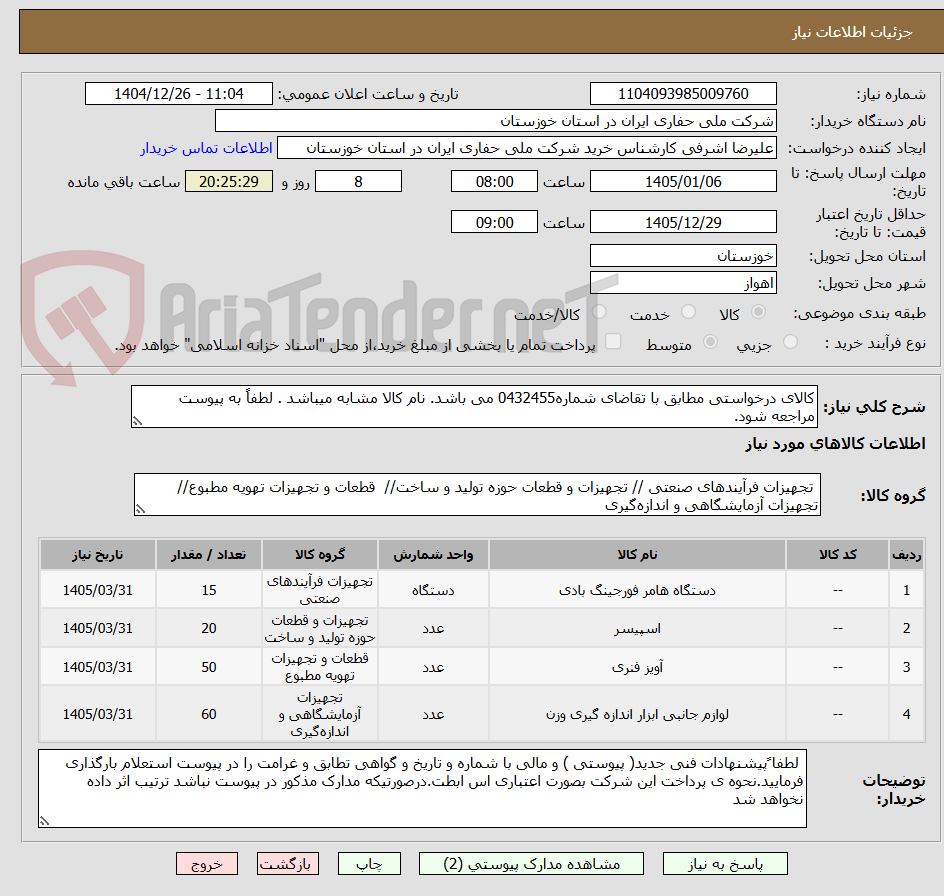Screen dimensions: 944x896
Task: Click the deadline time field 08:00
Action: [494, 181]
